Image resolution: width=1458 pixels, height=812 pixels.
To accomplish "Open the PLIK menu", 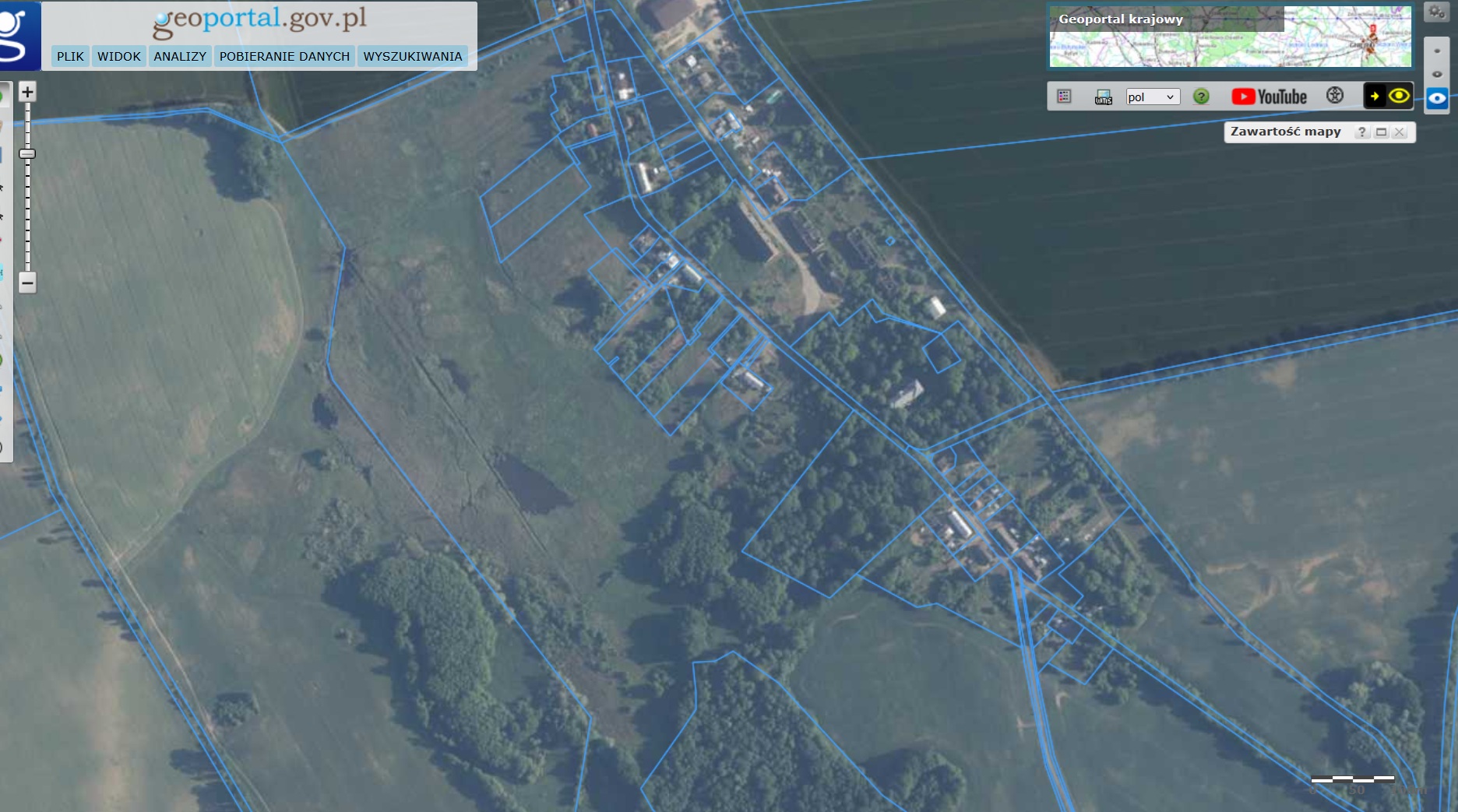I will (70, 56).
